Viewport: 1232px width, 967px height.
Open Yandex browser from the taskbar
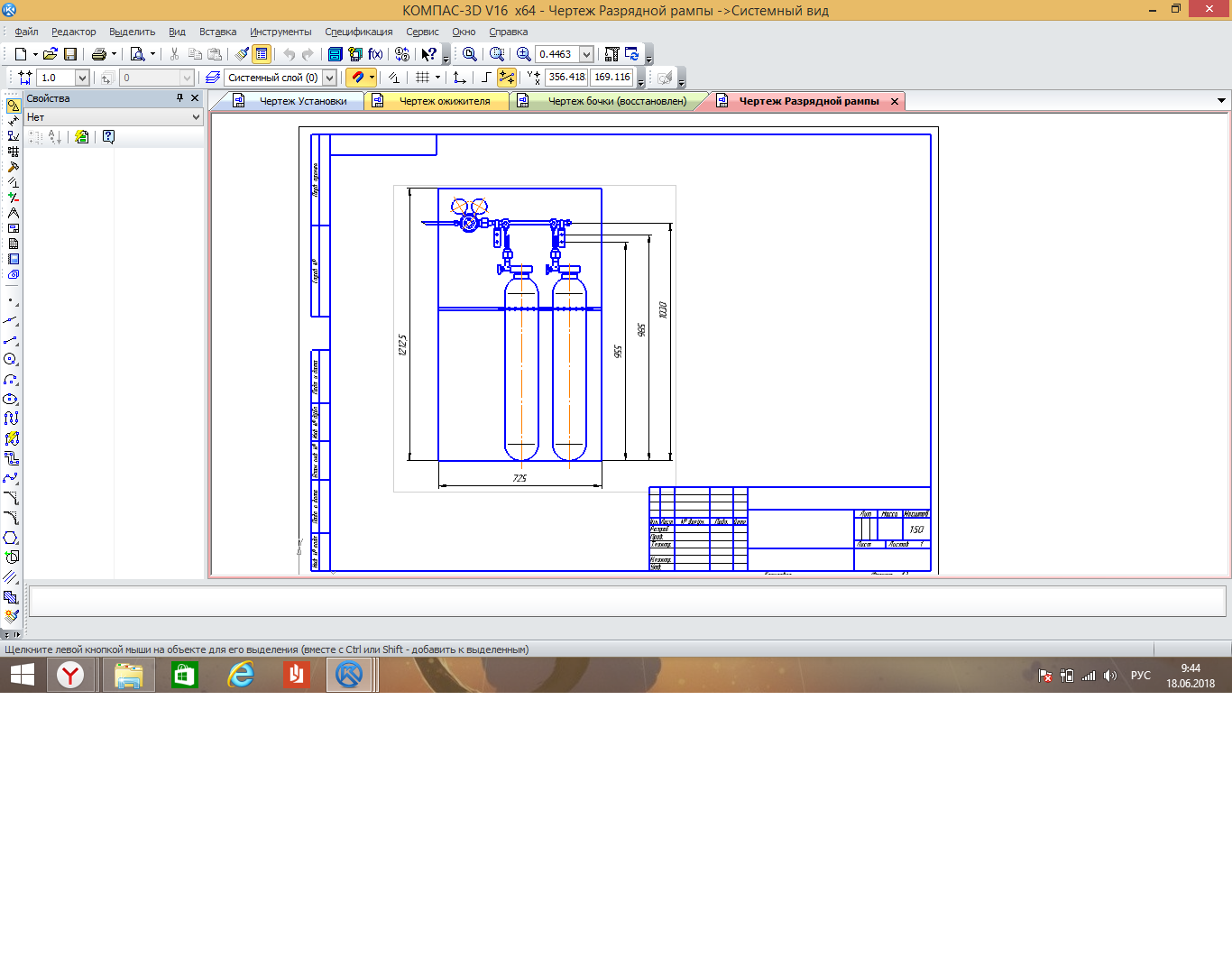click(70, 675)
